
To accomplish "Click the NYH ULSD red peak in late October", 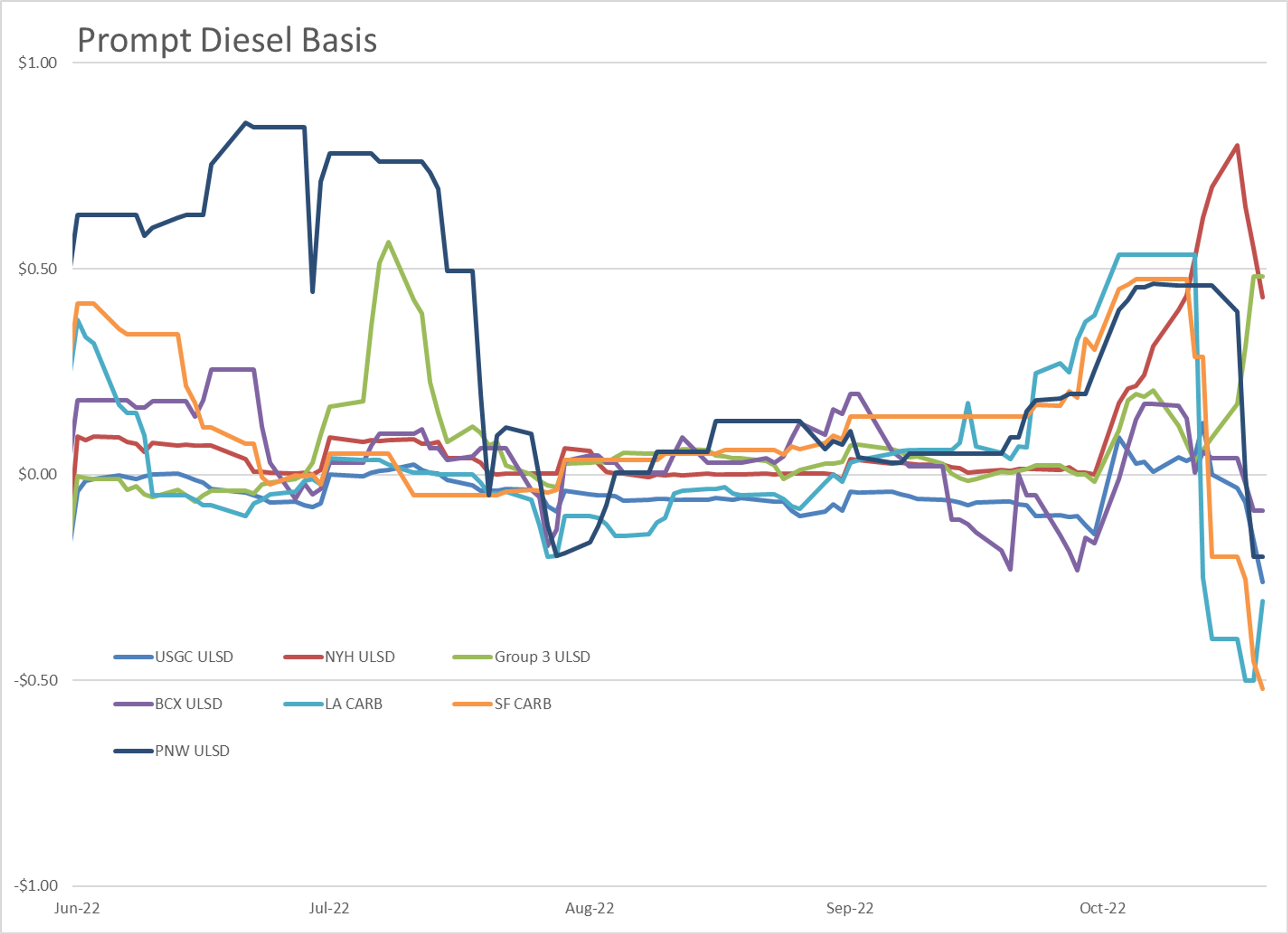I will (x=1237, y=146).
